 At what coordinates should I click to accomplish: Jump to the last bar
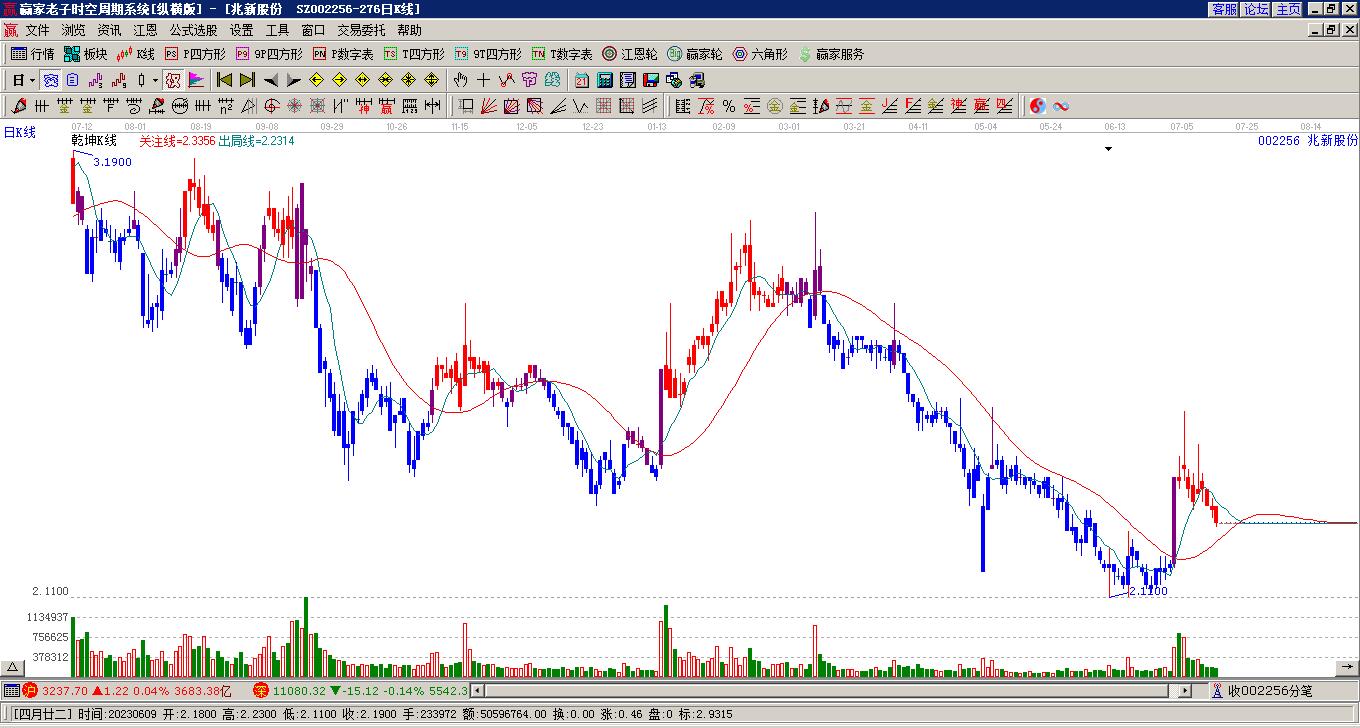[x=246, y=80]
